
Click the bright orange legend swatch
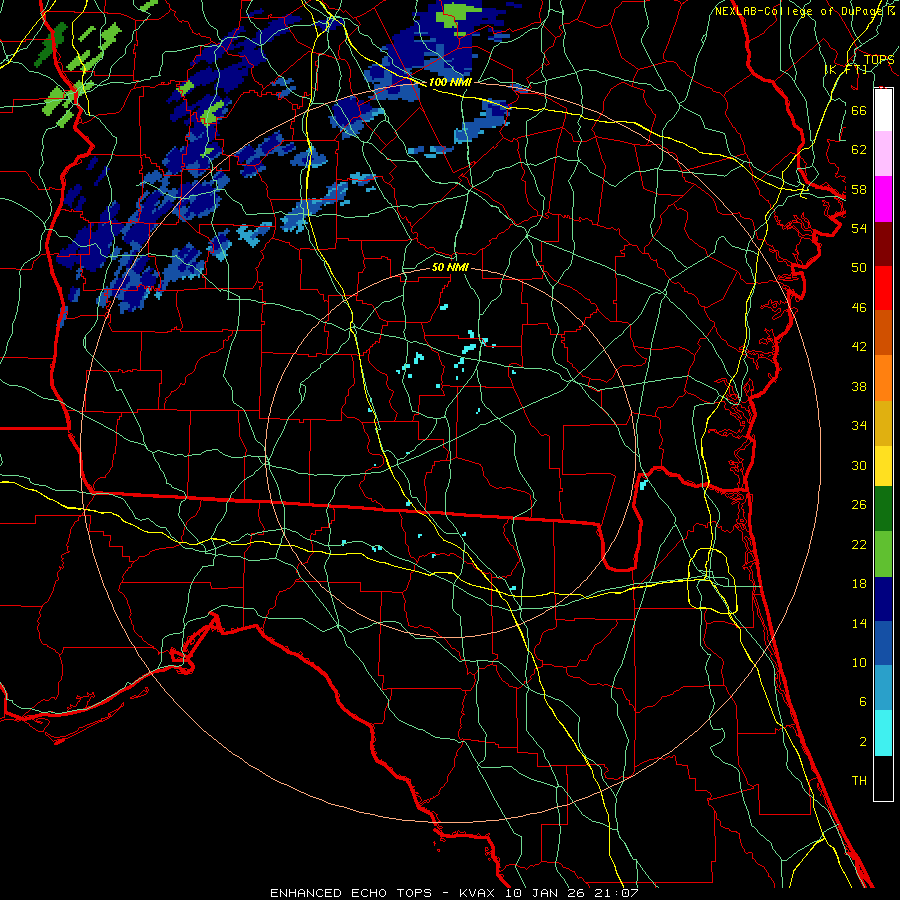pyautogui.click(x=883, y=378)
